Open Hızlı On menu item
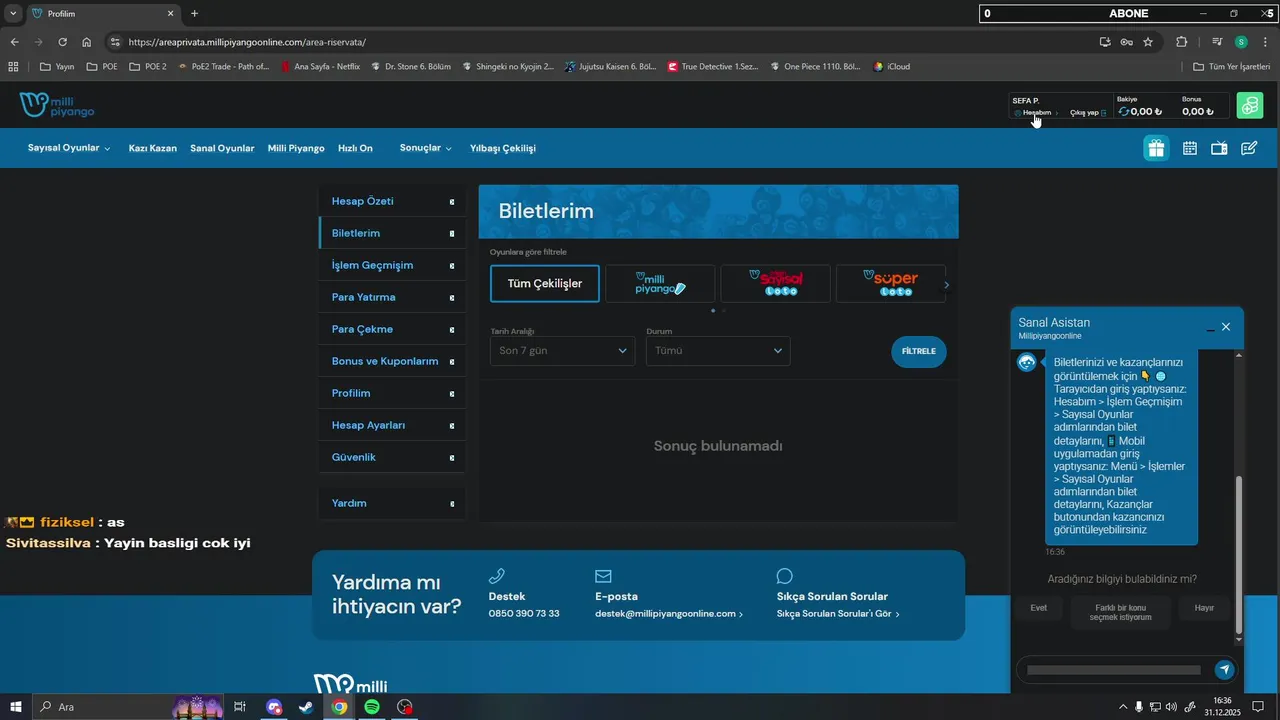The width and height of the screenshot is (1280, 720). pyautogui.click(x=355, y=148)
